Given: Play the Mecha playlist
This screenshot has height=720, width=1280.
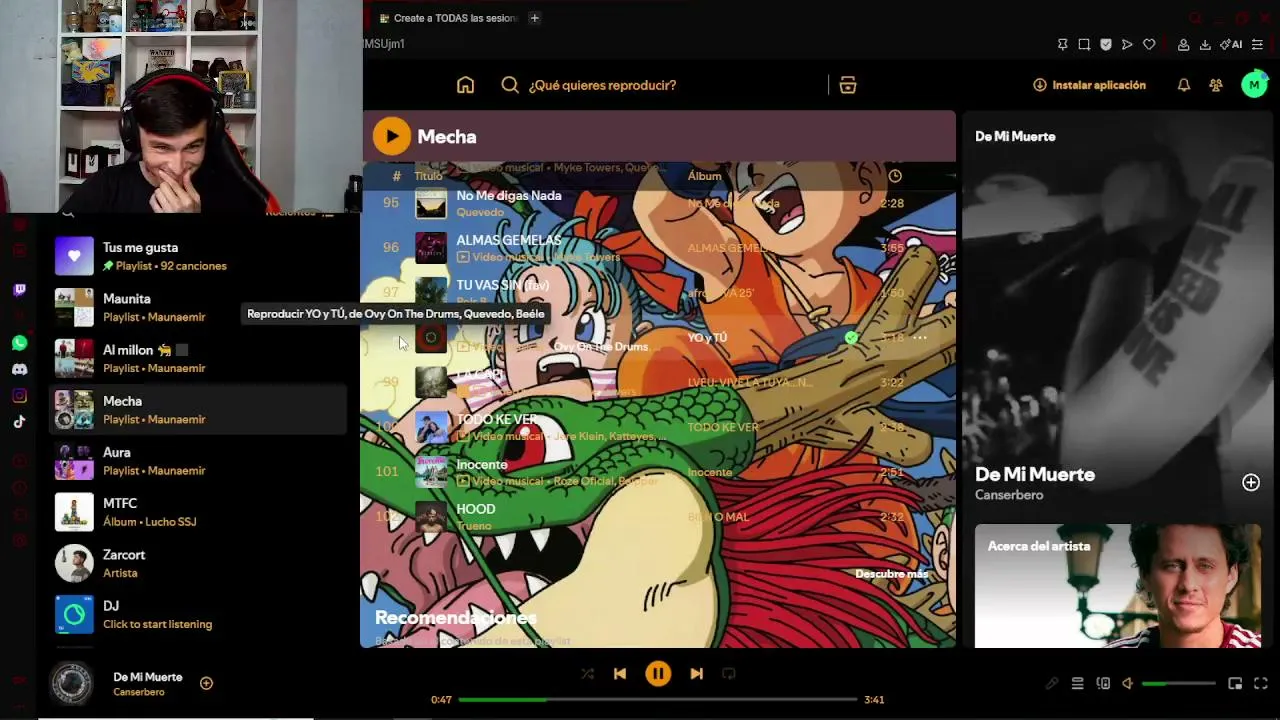Looking at the screenshot, I should (x=392, y=136).
